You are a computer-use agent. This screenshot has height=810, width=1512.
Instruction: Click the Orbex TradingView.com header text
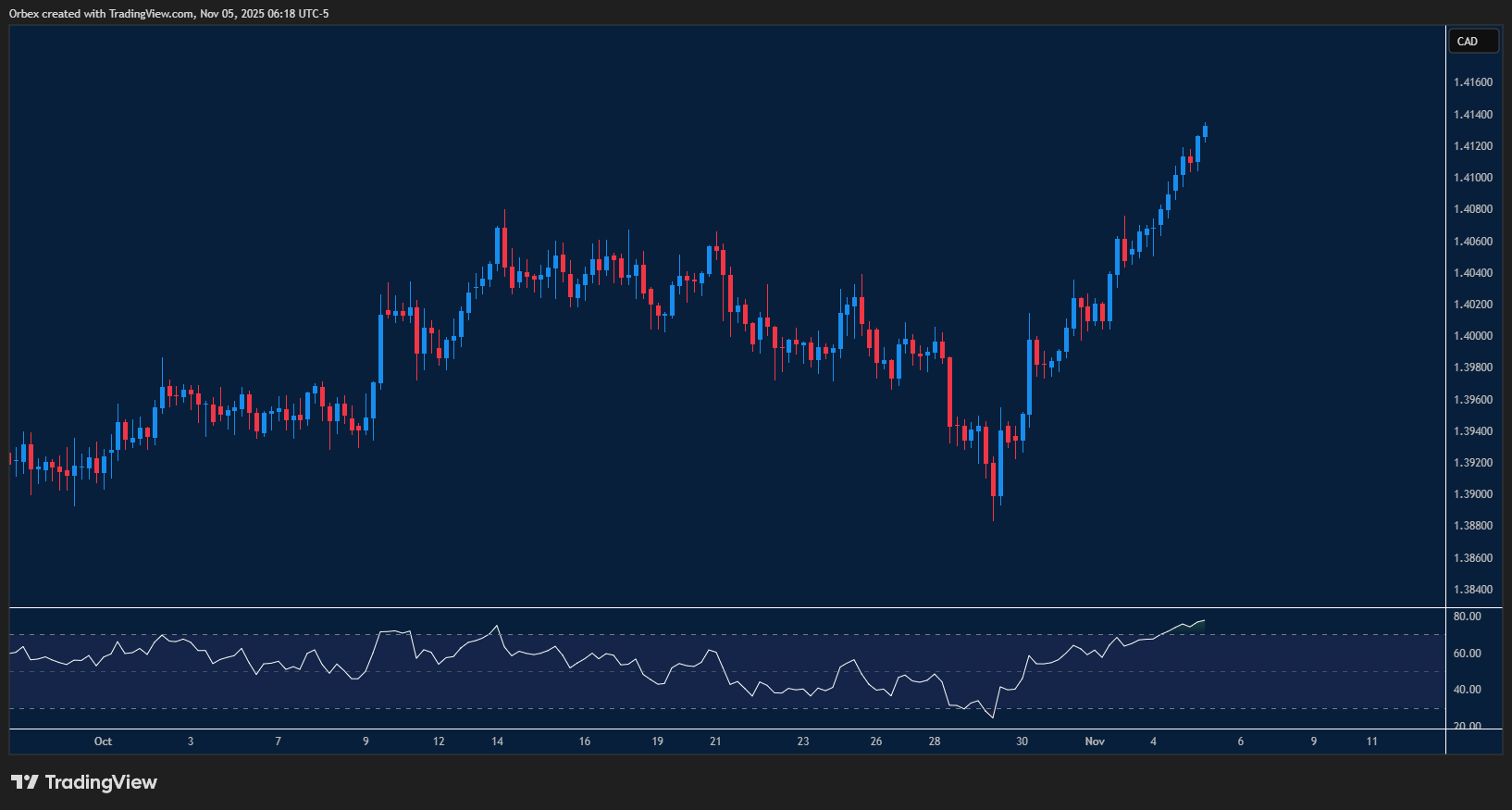tap(168, 14)
